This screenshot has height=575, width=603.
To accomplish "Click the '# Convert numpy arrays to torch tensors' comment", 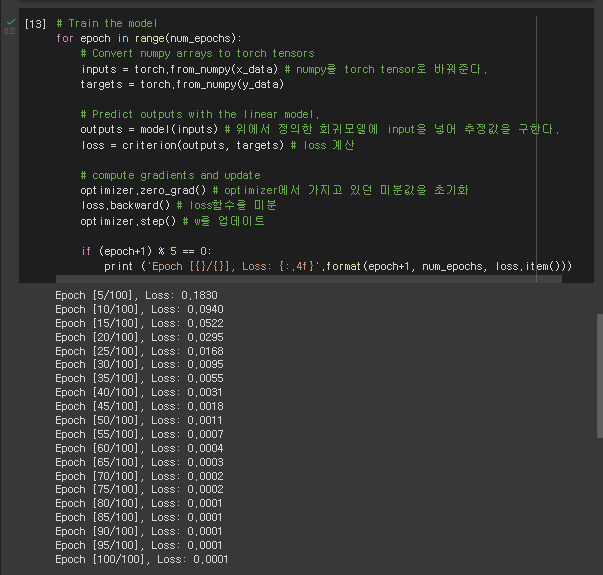I will [197, 53].
